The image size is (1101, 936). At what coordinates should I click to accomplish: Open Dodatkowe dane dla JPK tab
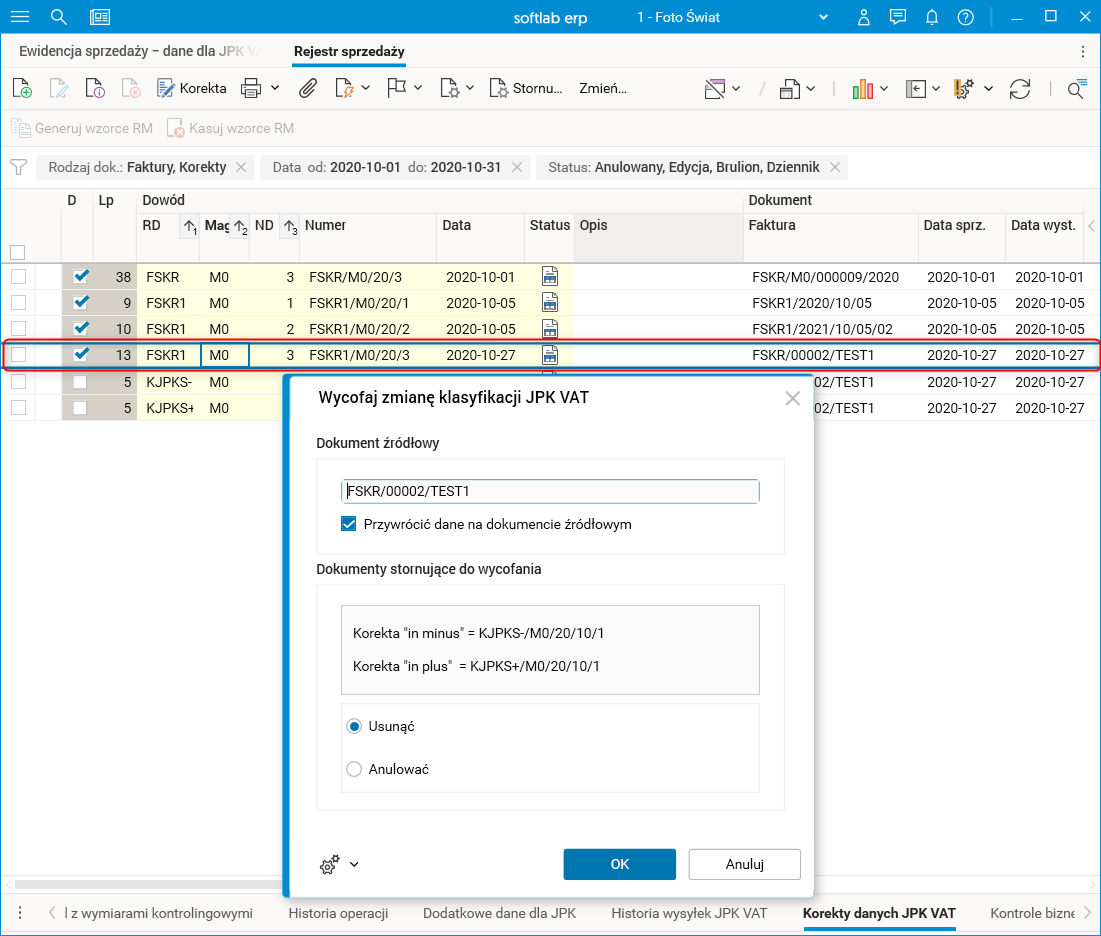(x=499, y=913)
